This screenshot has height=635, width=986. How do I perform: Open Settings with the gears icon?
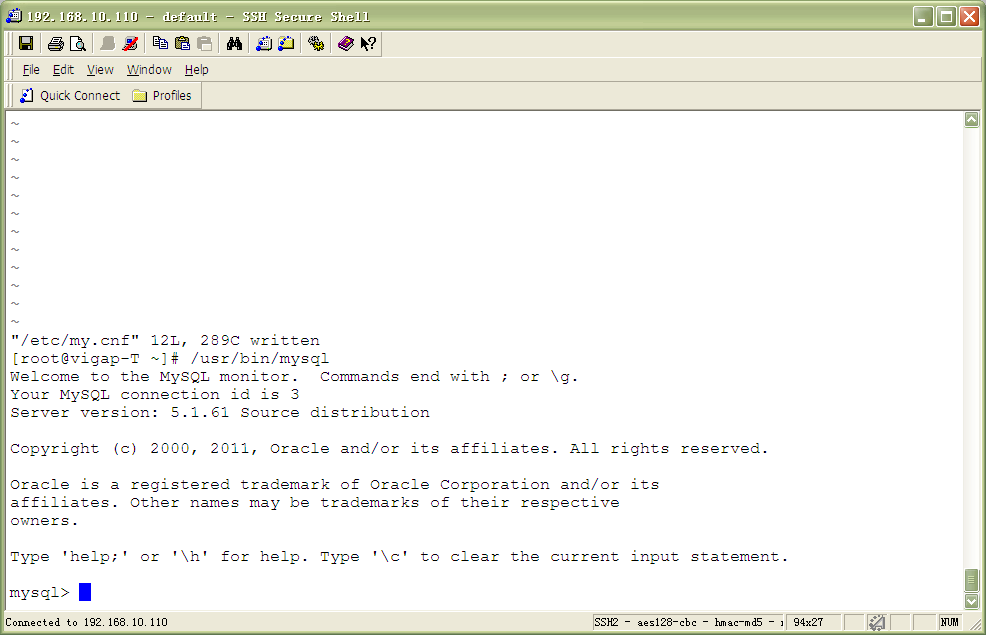(x=316, y=43)
